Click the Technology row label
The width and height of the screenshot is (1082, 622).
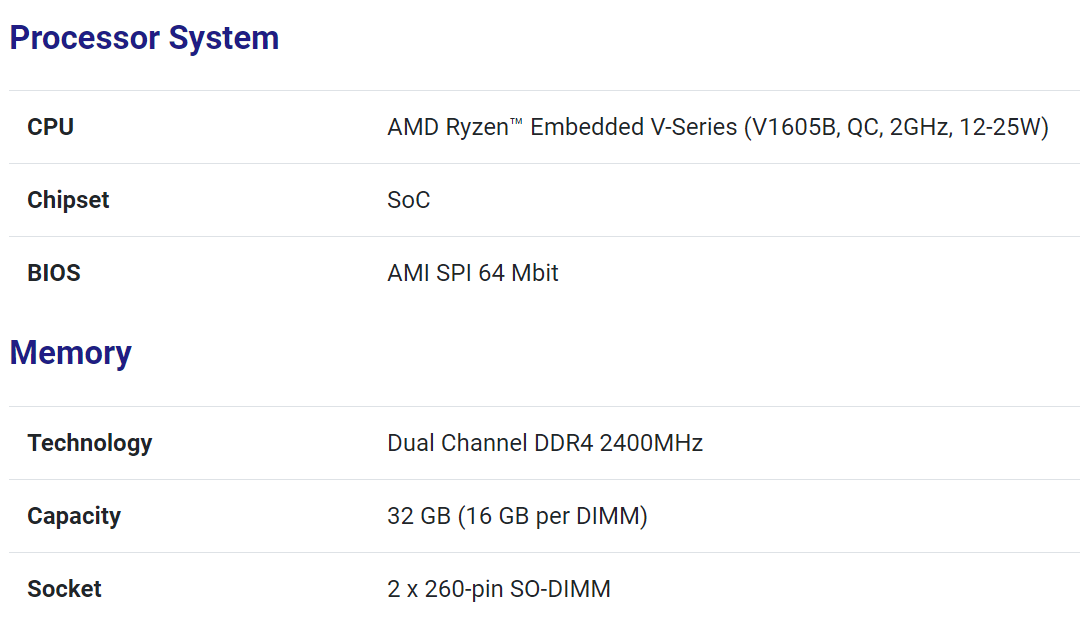coord(90,443)
